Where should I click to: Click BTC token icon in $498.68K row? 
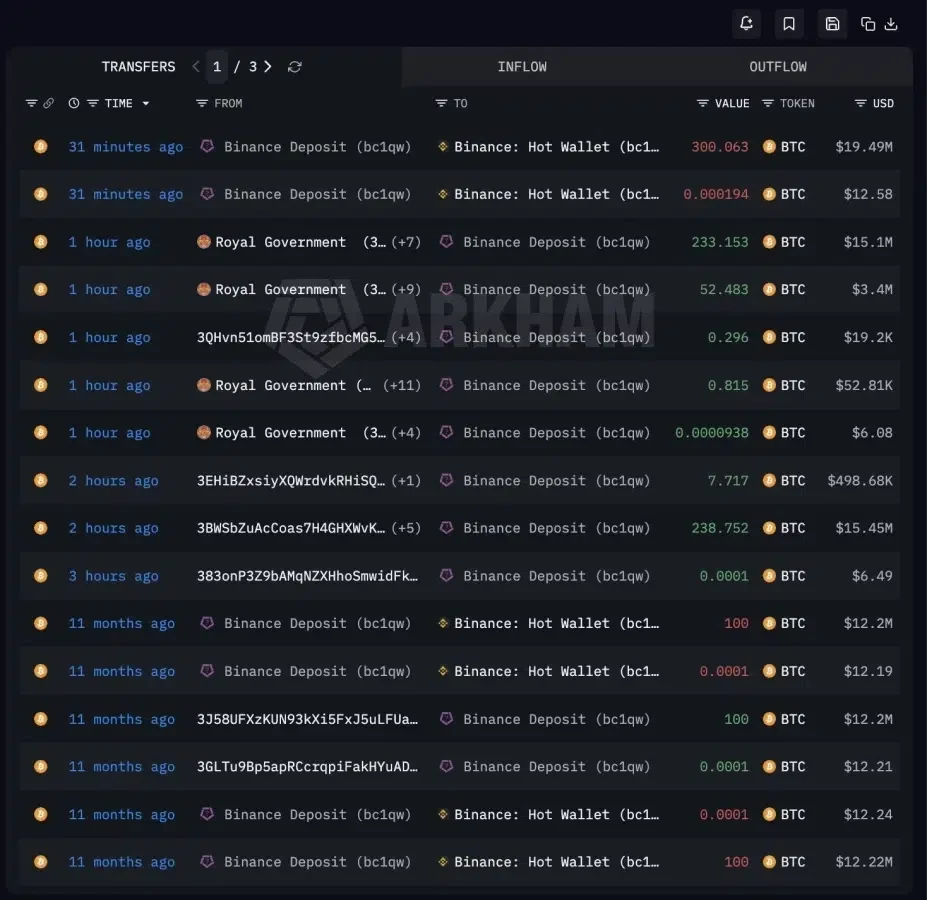pyautogui.click(x=769, y=480)
